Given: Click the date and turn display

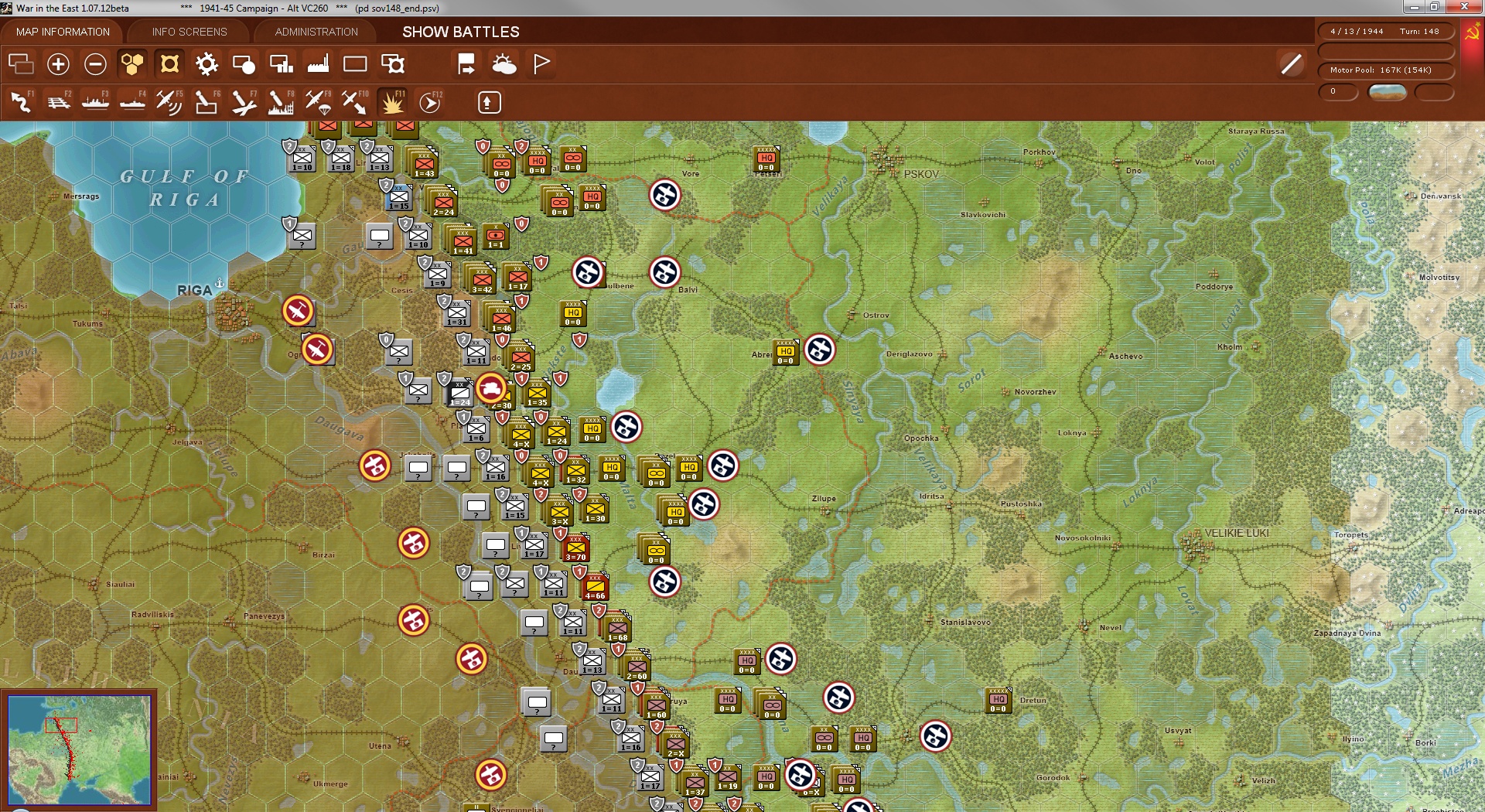Looking at the screenshot, I should point(1384,32).
